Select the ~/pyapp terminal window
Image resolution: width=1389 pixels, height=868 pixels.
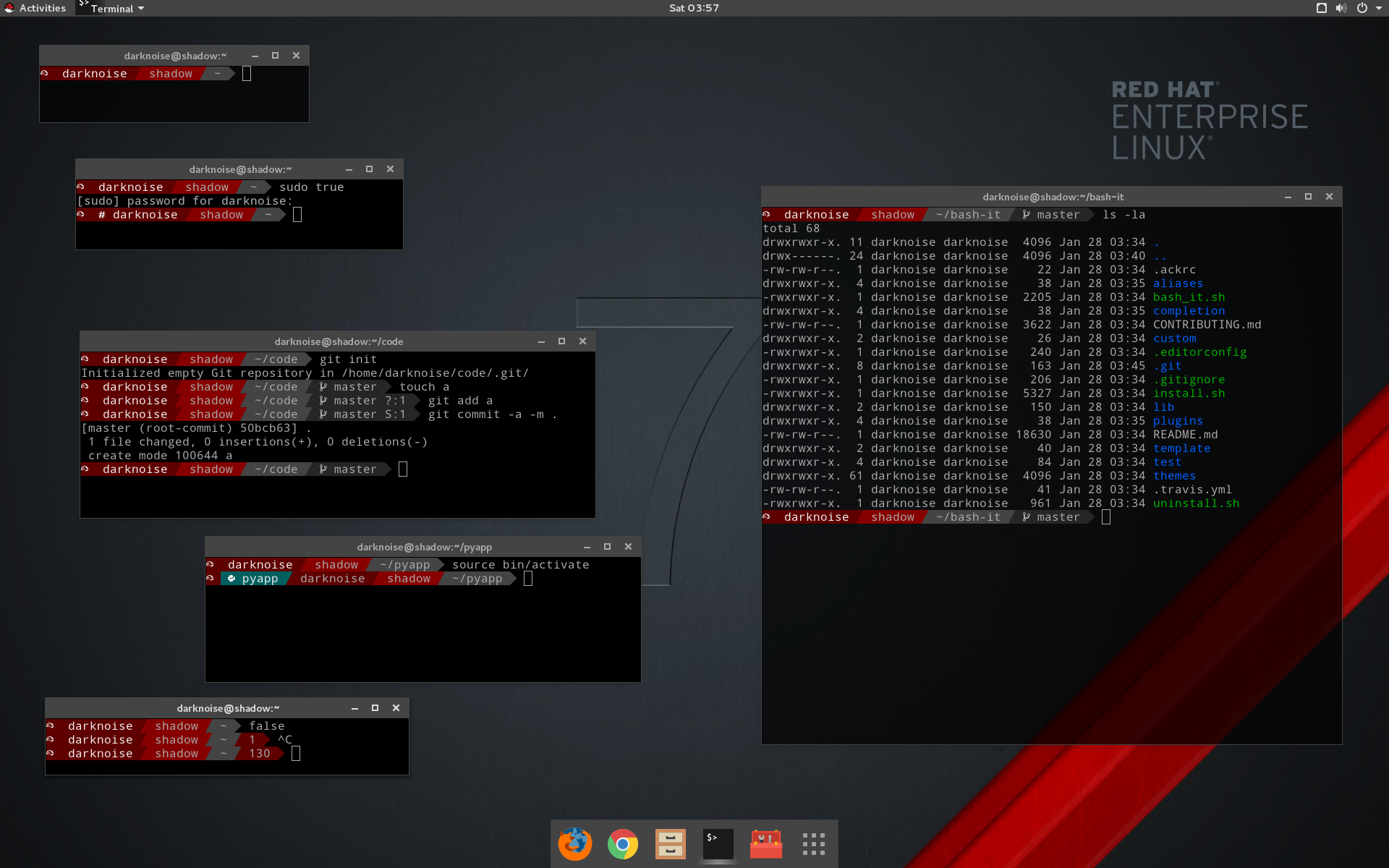423,547
